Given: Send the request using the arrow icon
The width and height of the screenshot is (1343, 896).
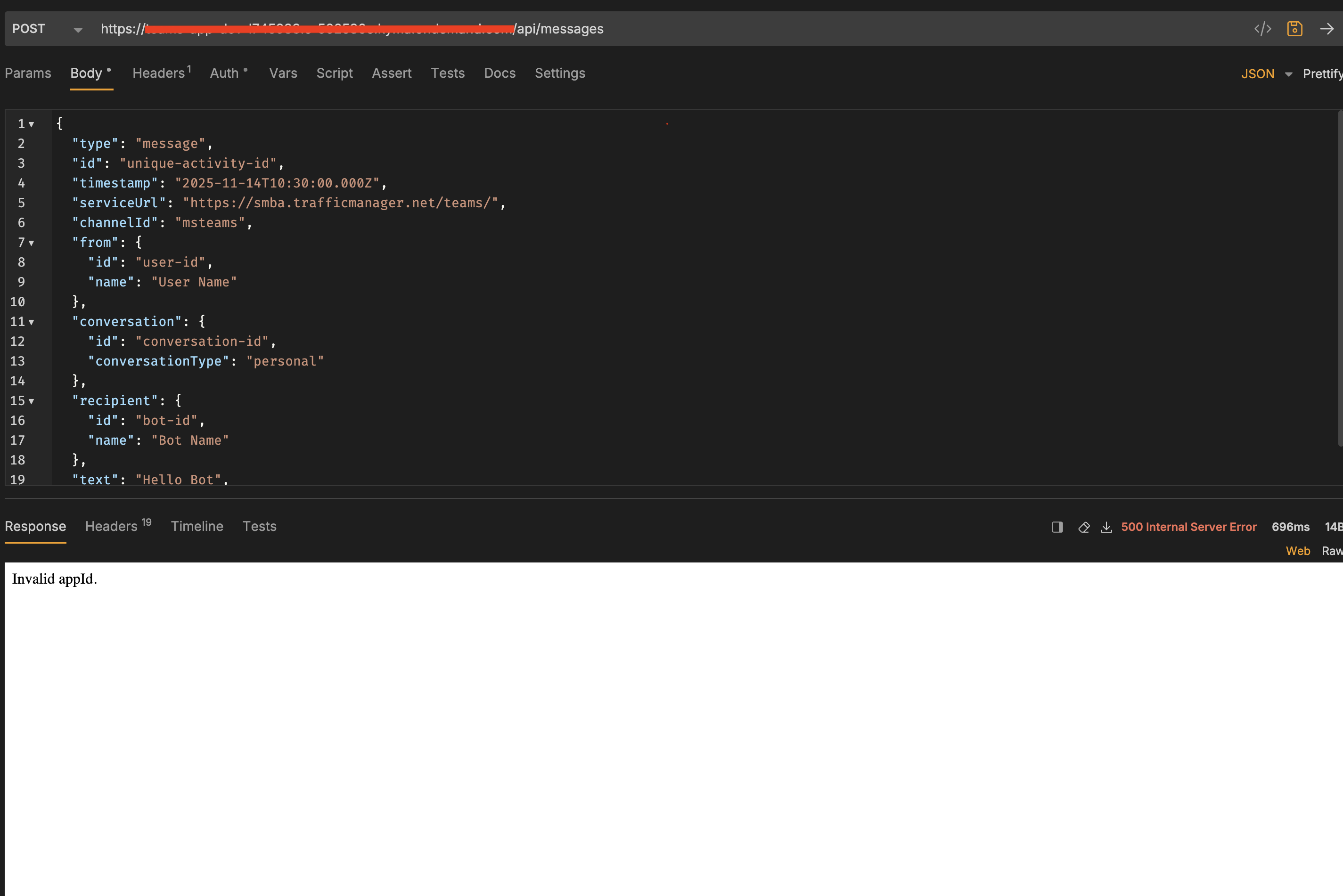Looking at the screenshot, I should [1327, 28].
